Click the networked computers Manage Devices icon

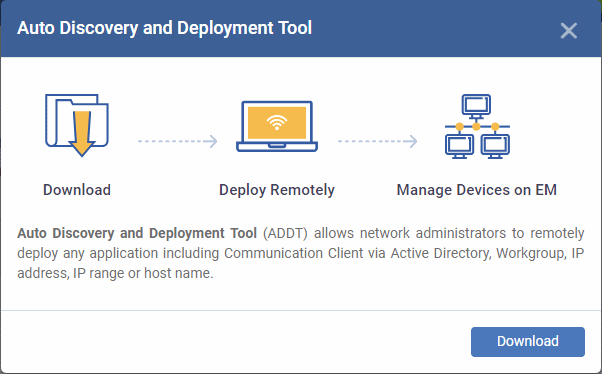[477, 126]
